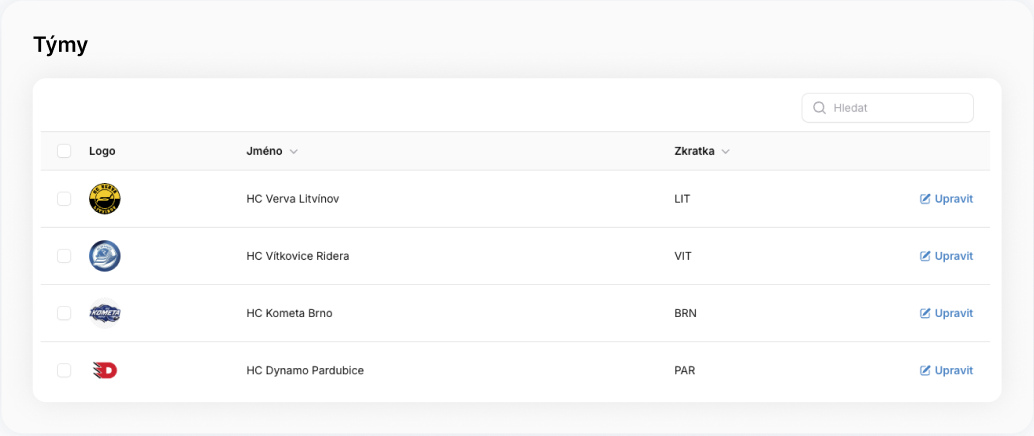Click the Logo column header
Image resolution: width=1034 pixels, height=436 pixels.
pos(102,151)
